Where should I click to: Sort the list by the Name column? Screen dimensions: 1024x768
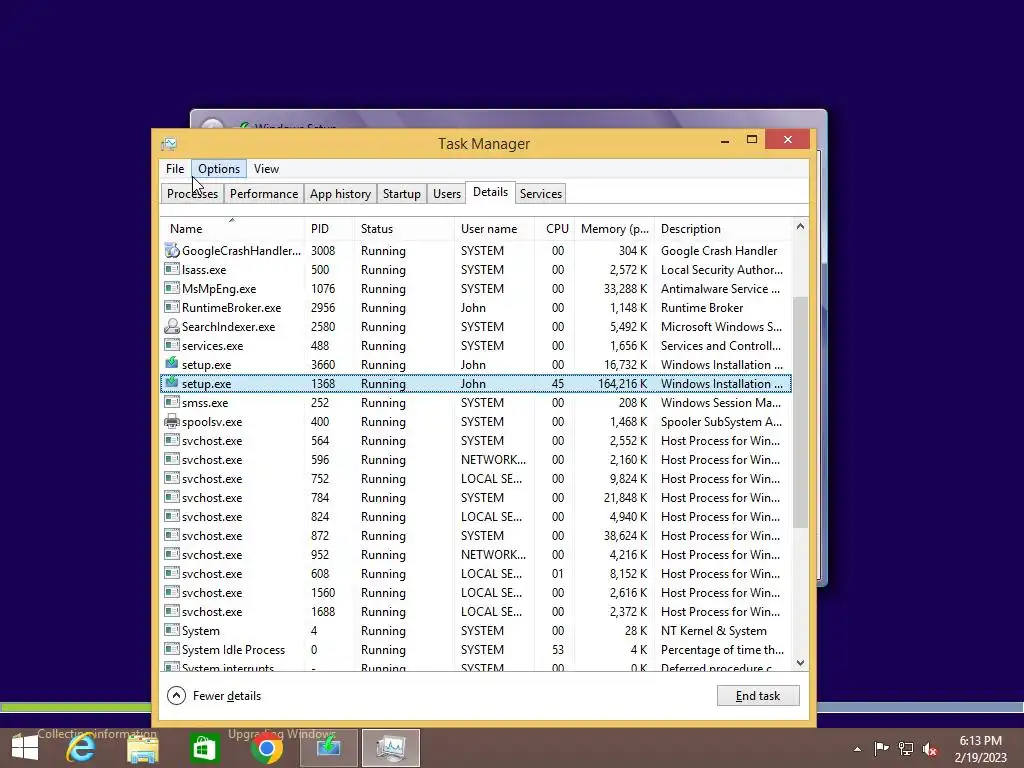point(232,229)
